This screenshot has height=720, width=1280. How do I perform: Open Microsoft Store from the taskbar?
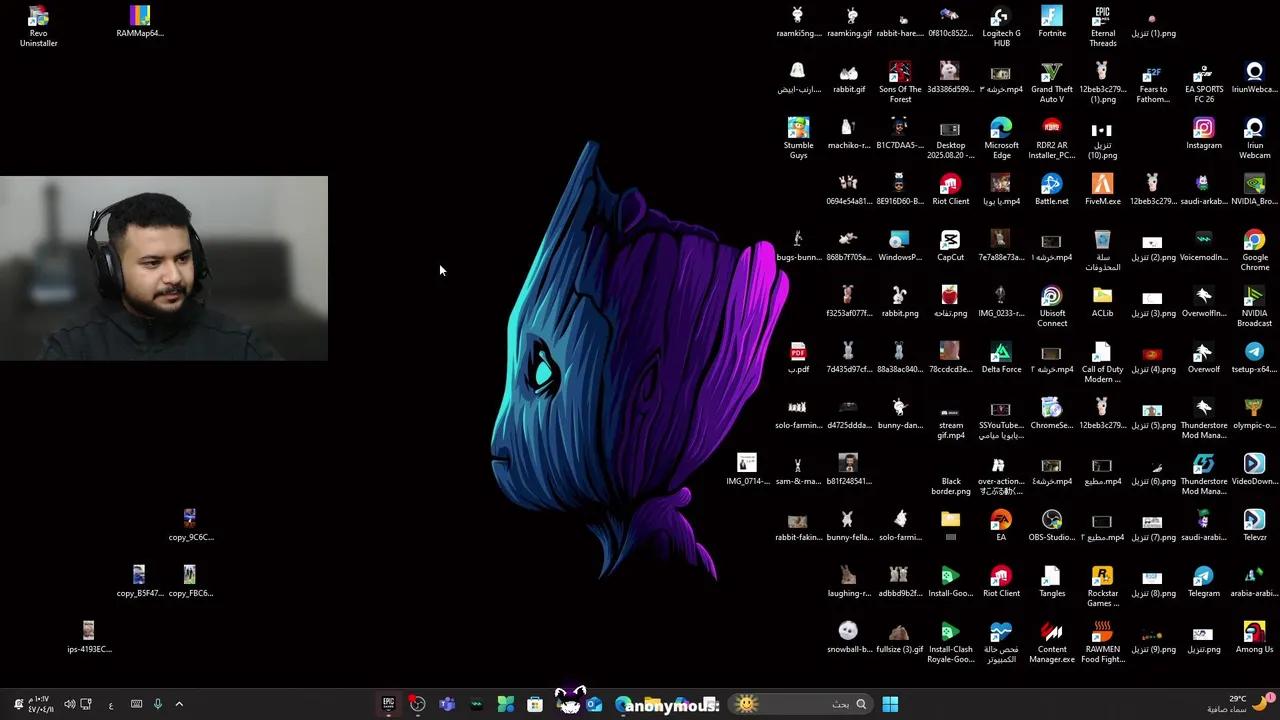point(535,704)
